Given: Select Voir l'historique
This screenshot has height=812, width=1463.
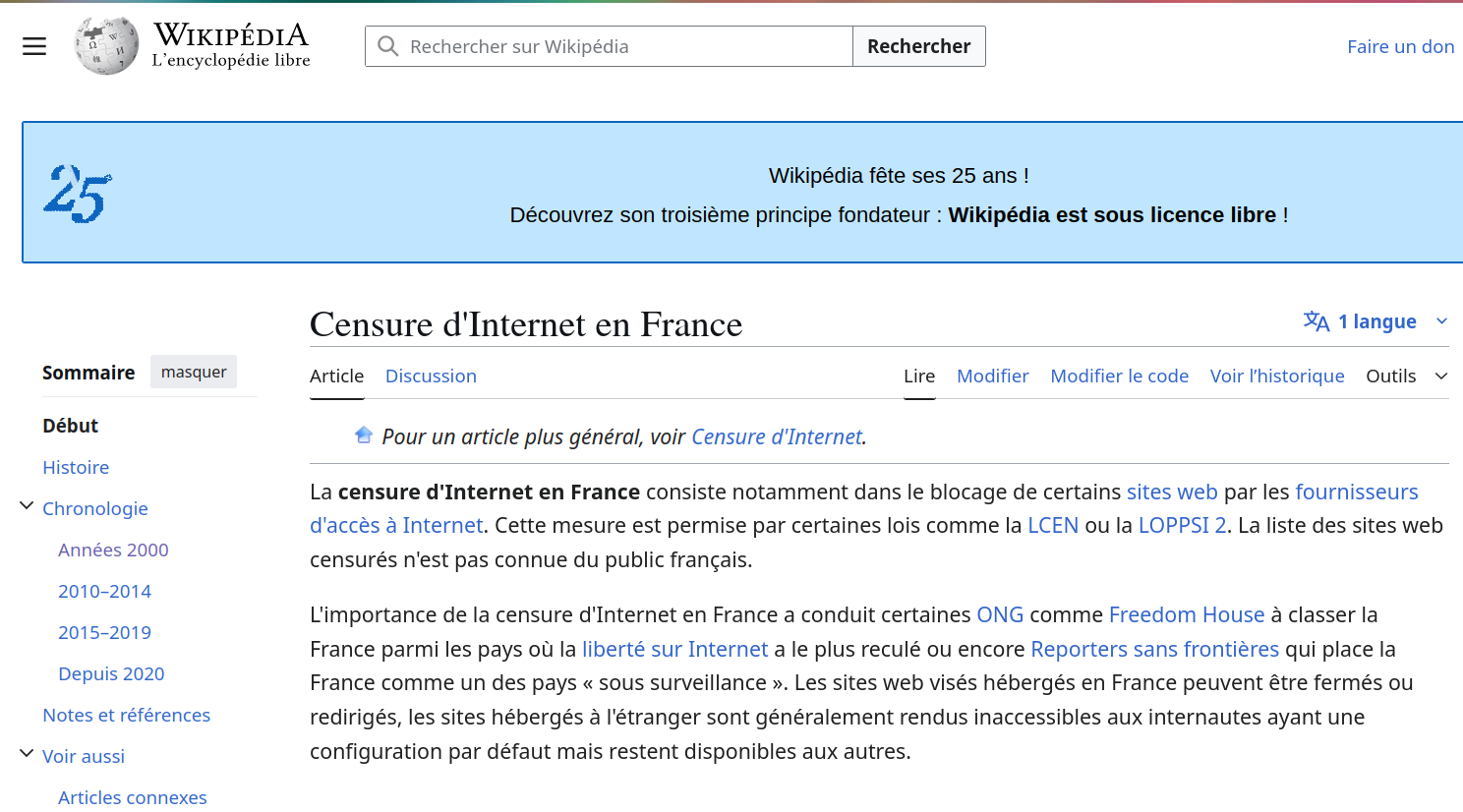Looking at the screenshot, I should point(1277,376).
